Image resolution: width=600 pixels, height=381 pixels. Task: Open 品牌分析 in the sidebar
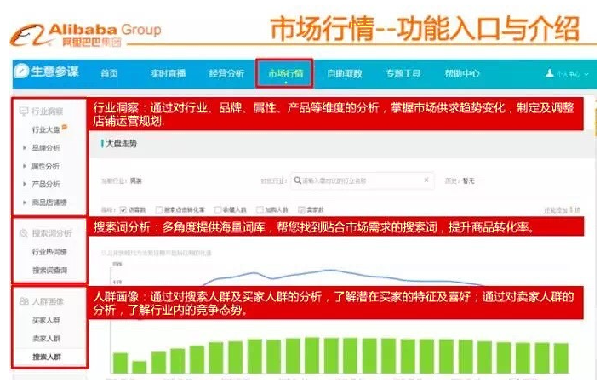[46, 148]
